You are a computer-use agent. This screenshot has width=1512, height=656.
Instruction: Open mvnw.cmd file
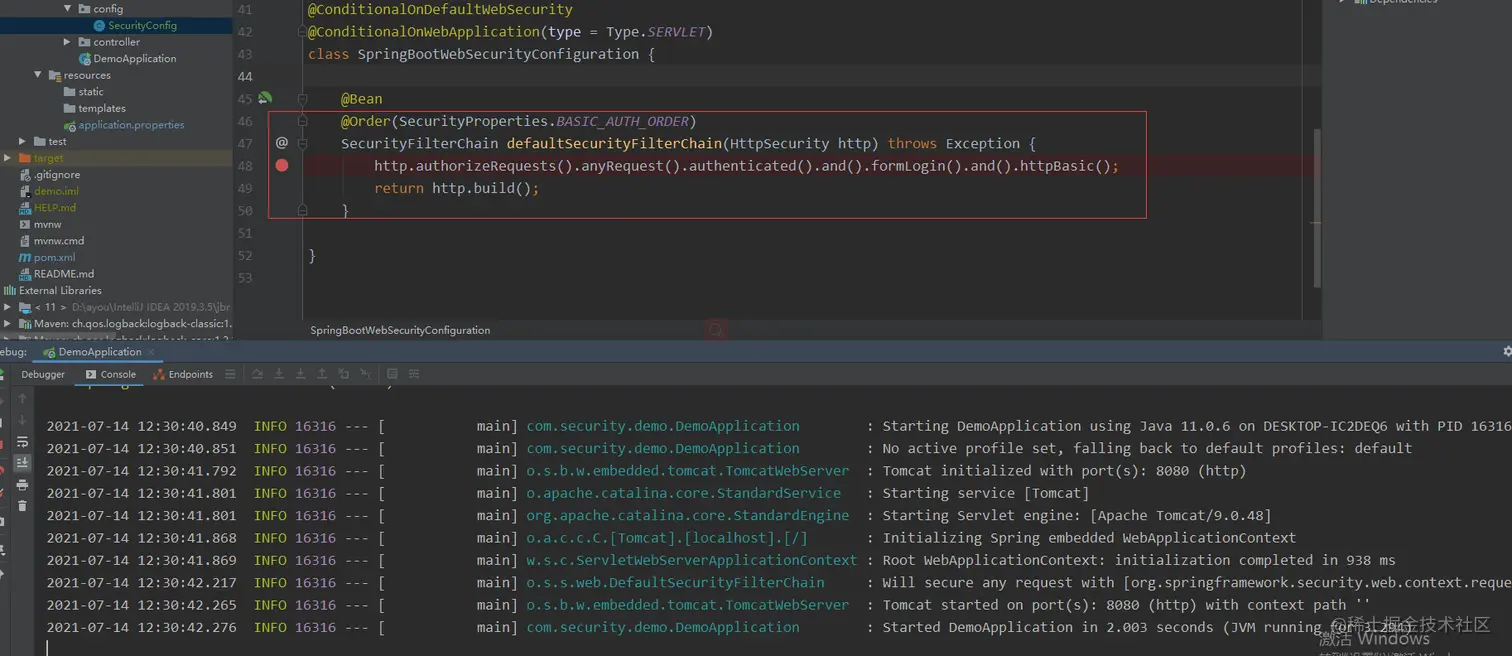point(51,241)
